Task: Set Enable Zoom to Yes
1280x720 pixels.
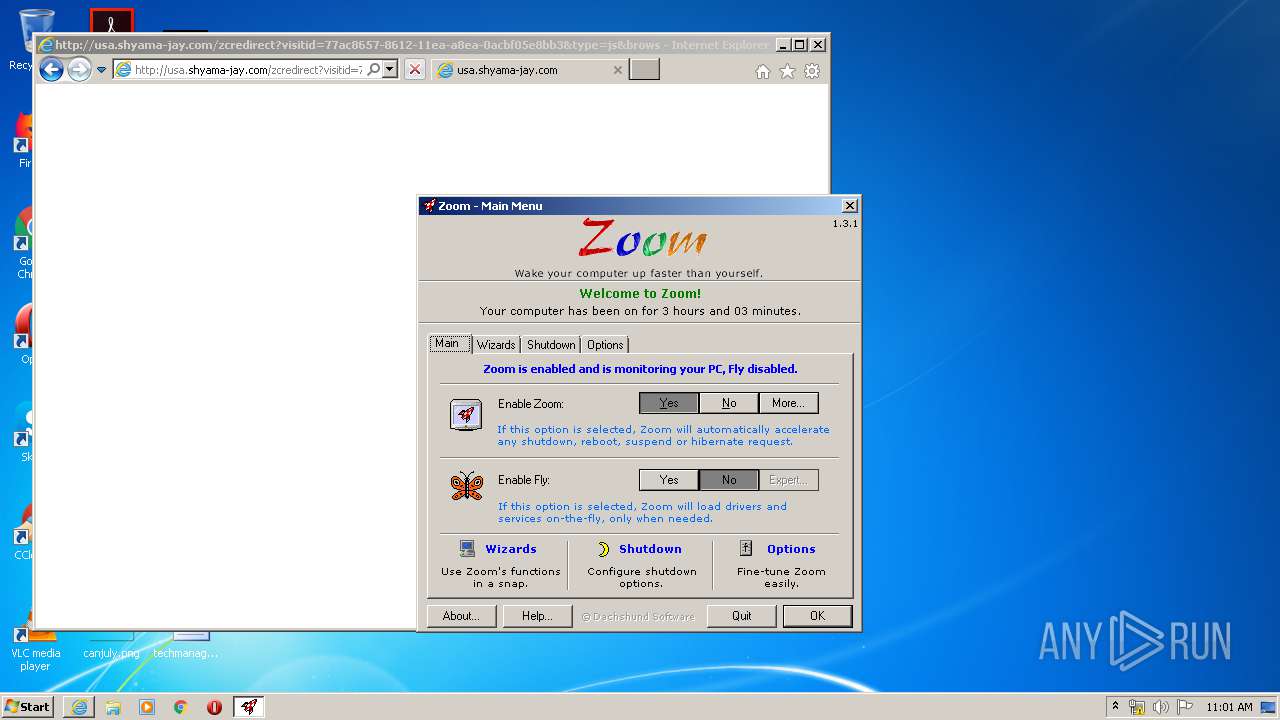Action: pyautogui.click(x=669, y=403)
